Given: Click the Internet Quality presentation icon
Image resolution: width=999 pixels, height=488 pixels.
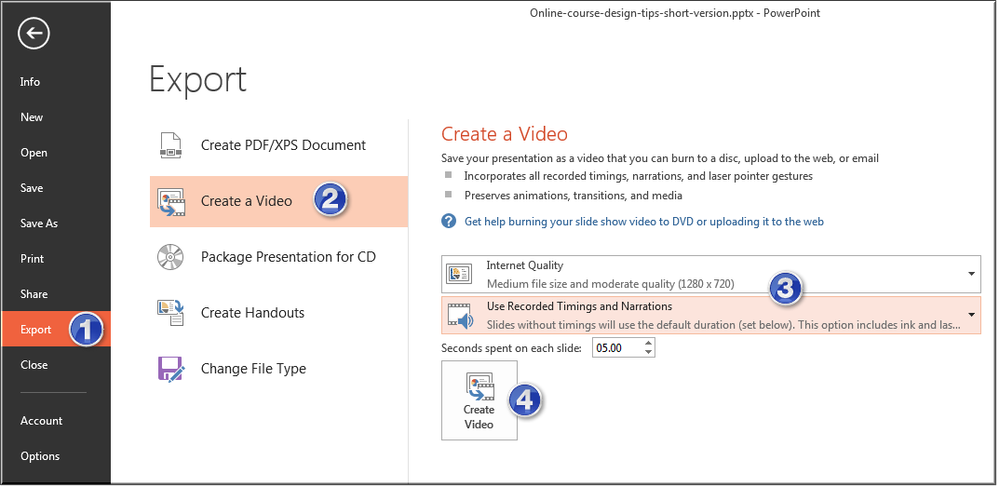Looking at the screenshot, I should (460, 275).
